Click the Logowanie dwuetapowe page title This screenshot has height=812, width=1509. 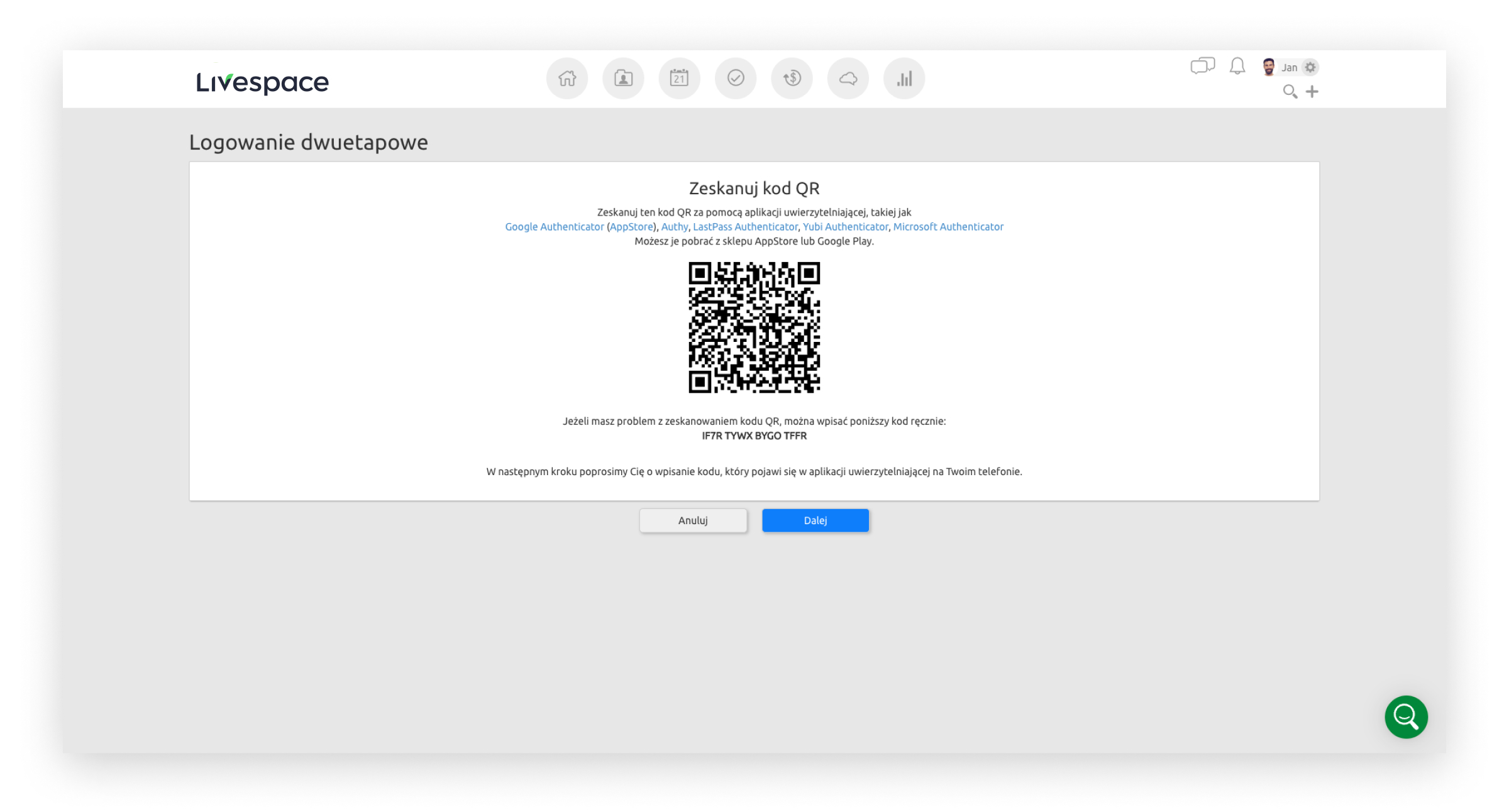pyautogui.click(x=309, y=143)
